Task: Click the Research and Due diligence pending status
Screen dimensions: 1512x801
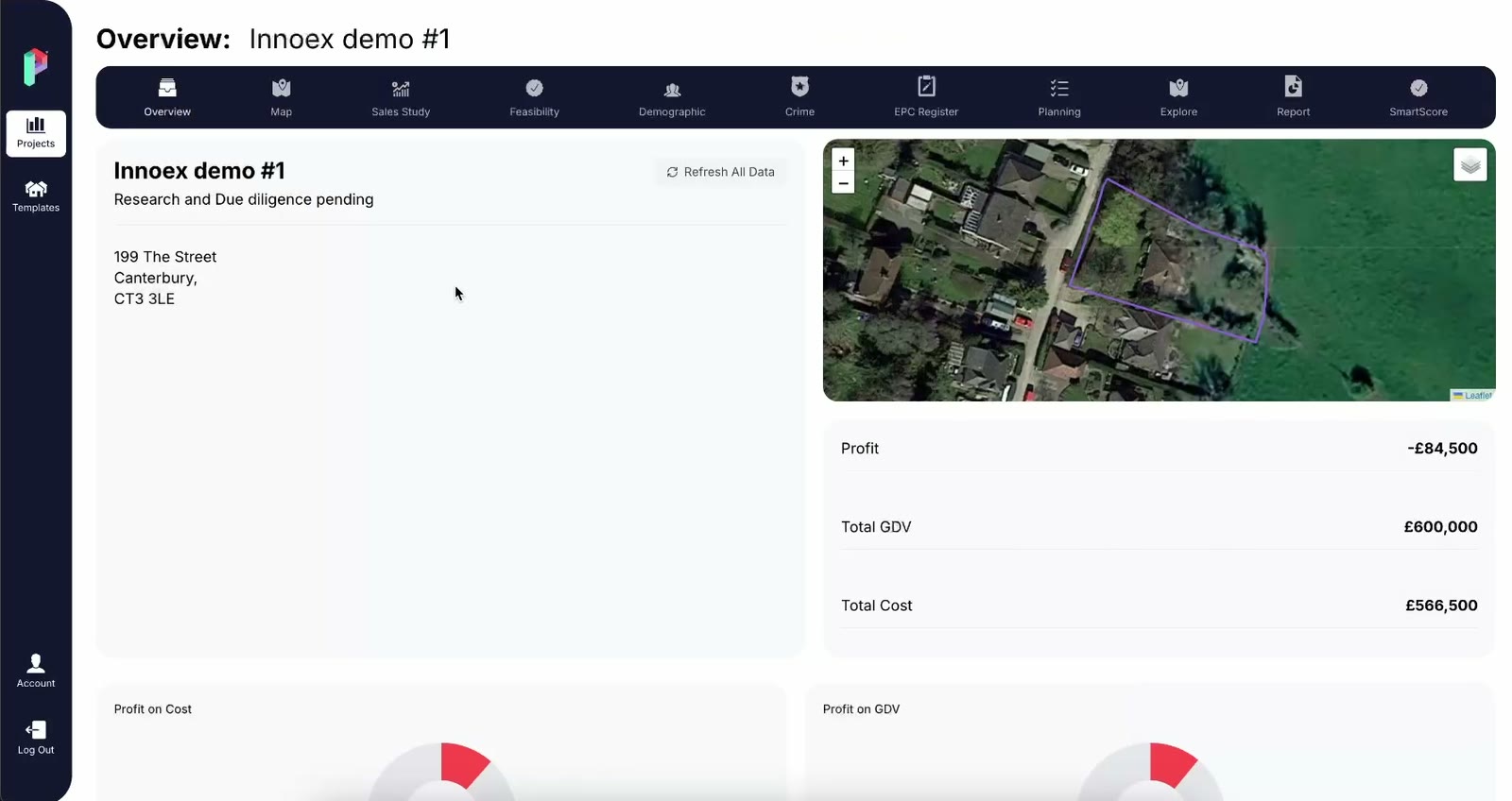Action: [244, 199]
